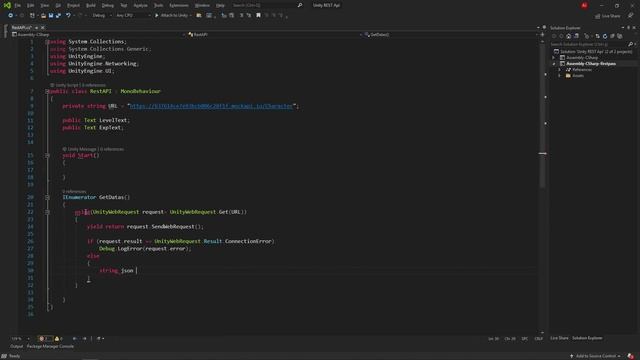Open the mockapi Character URL link
The image size is (640, 360).
[211, 106]
